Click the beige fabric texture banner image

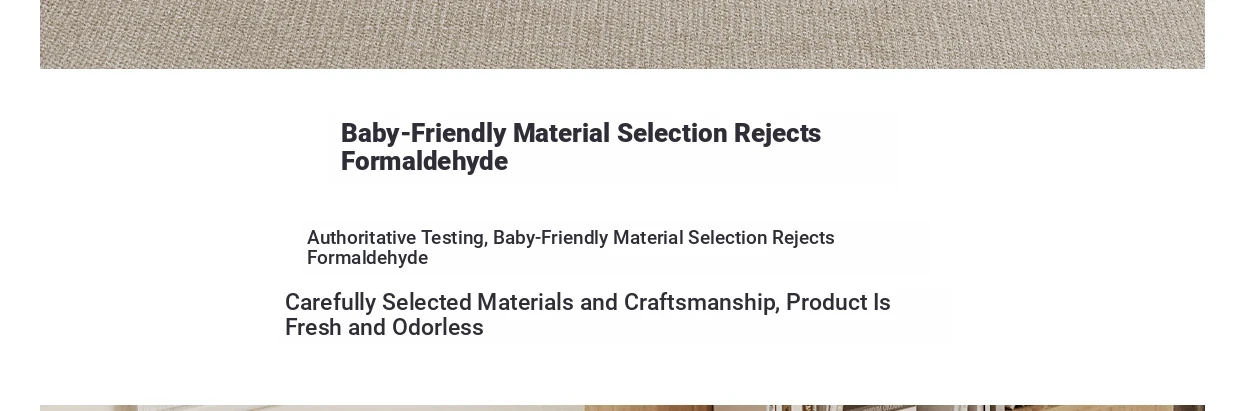click(x=622, y=34)
